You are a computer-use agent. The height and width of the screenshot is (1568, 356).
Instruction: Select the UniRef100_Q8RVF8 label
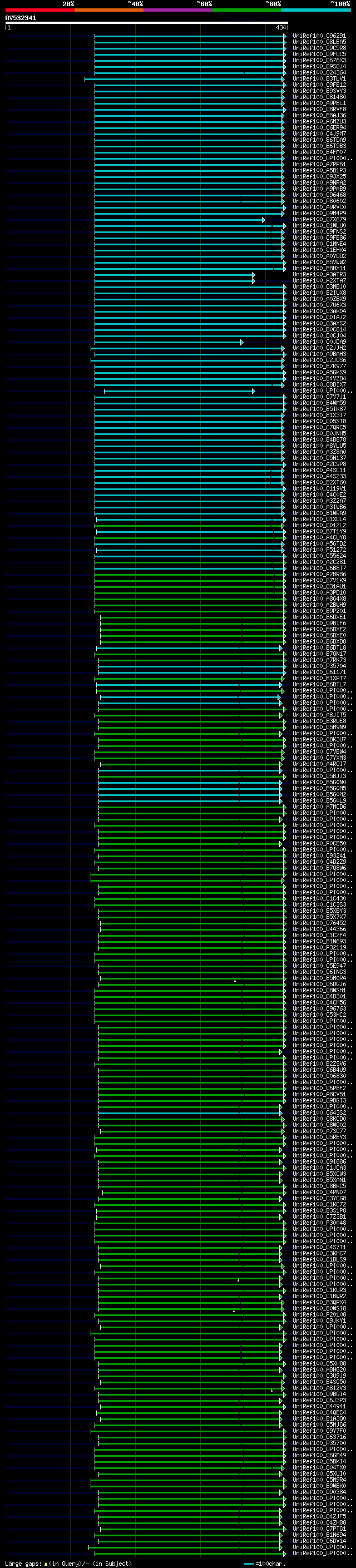319,110
